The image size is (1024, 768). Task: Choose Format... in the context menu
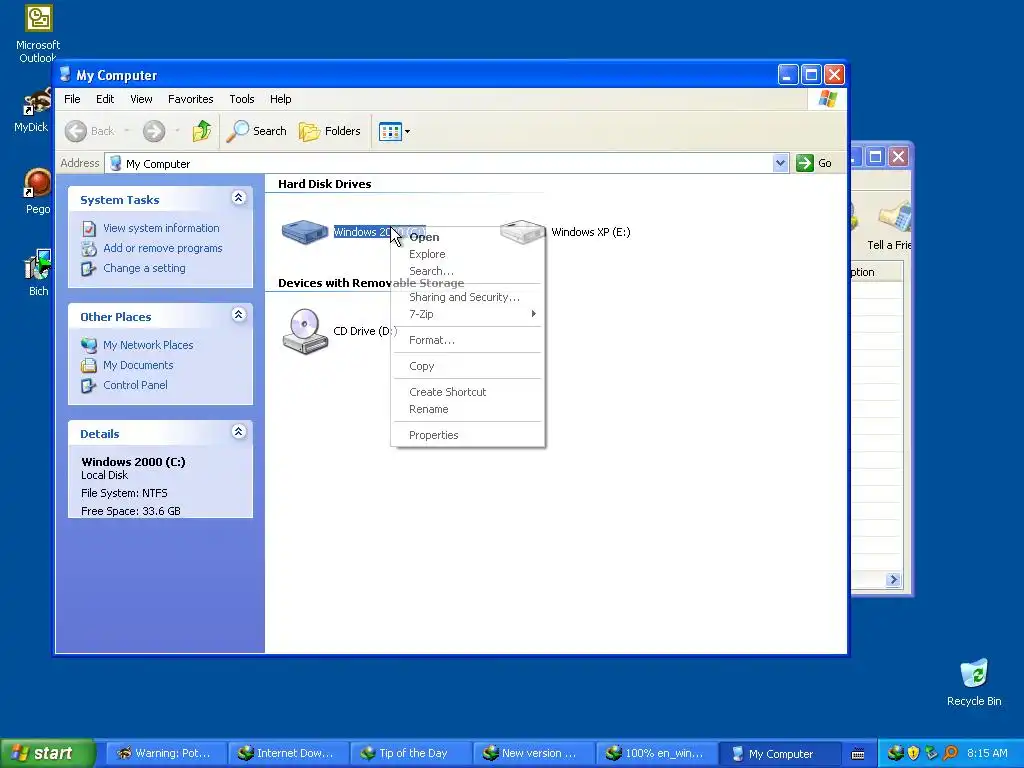point(468,340)
